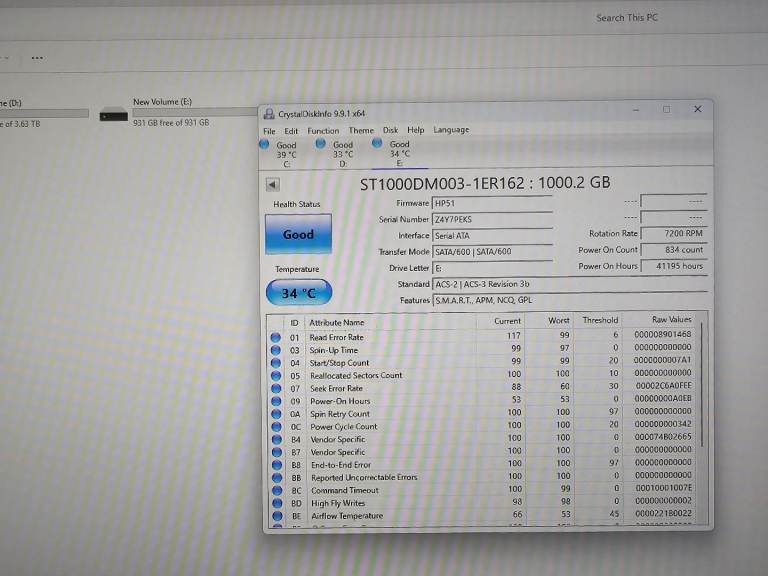Minimize the CrystalDiskInfo window

pyautogui.click(x=636, y=110)
